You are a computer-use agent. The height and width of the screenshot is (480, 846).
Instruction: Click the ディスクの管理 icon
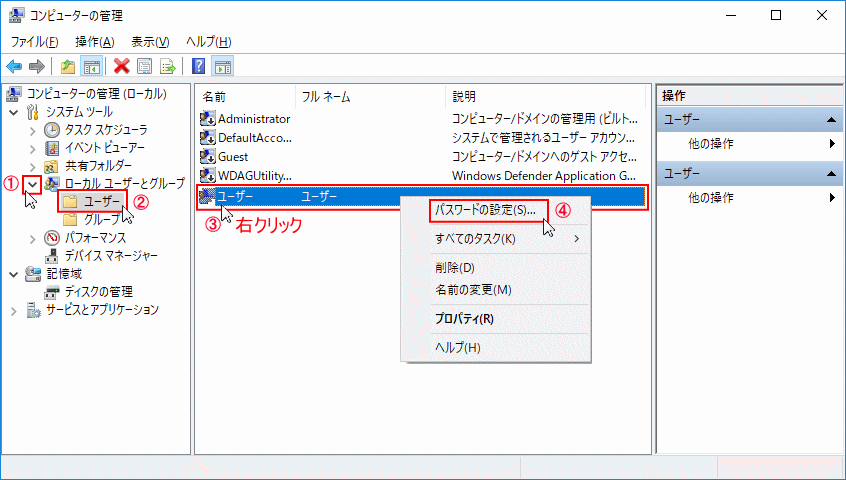pos(52,292)
